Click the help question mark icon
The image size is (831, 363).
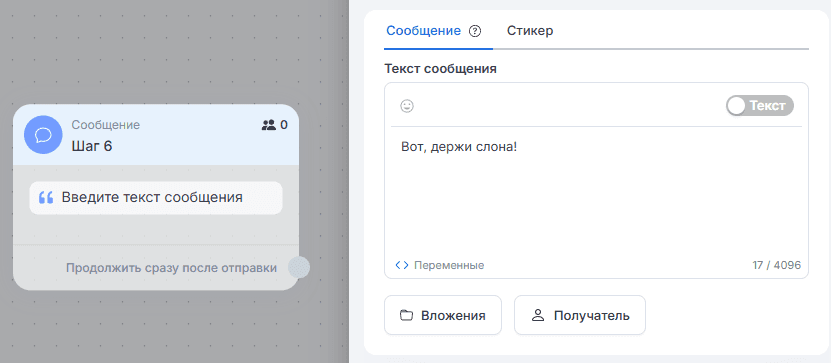475,31
